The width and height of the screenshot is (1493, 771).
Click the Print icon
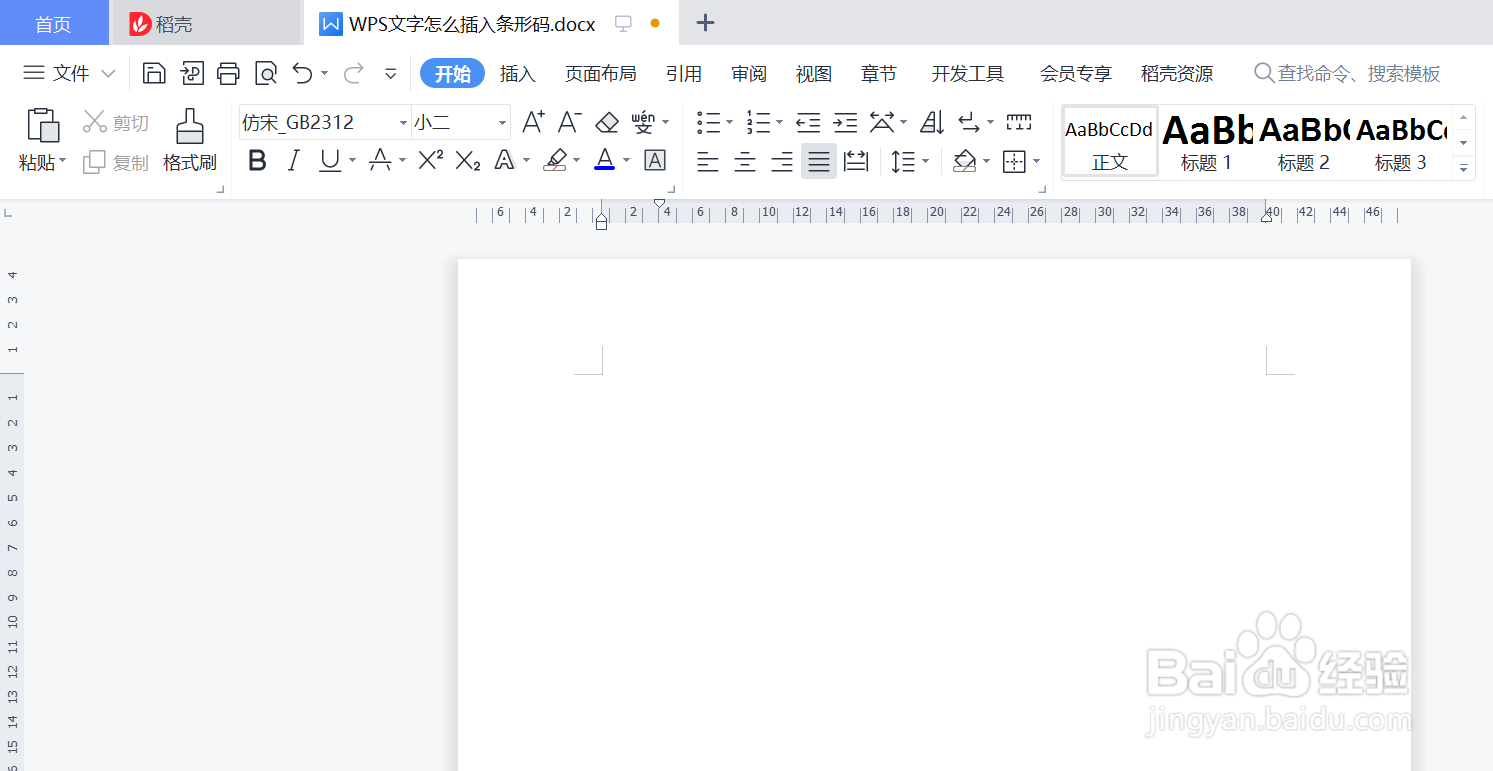click(229, 73)
